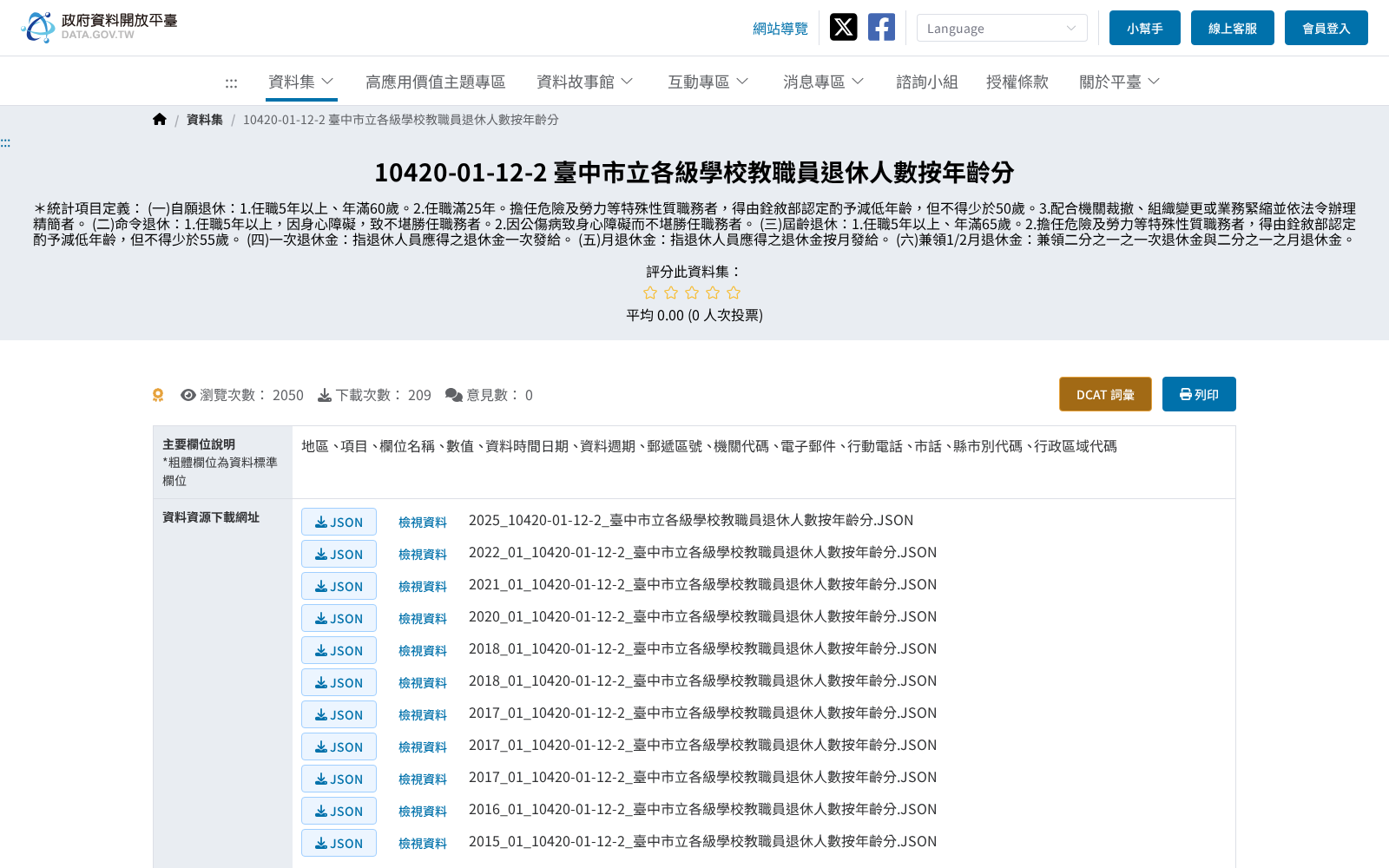Click the 意見數 0 comment count

[489, 395]
